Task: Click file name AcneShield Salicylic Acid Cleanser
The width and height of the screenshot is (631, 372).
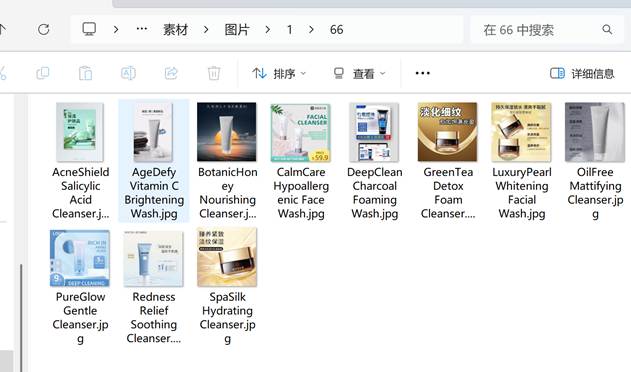Action: tap(80, 193)
